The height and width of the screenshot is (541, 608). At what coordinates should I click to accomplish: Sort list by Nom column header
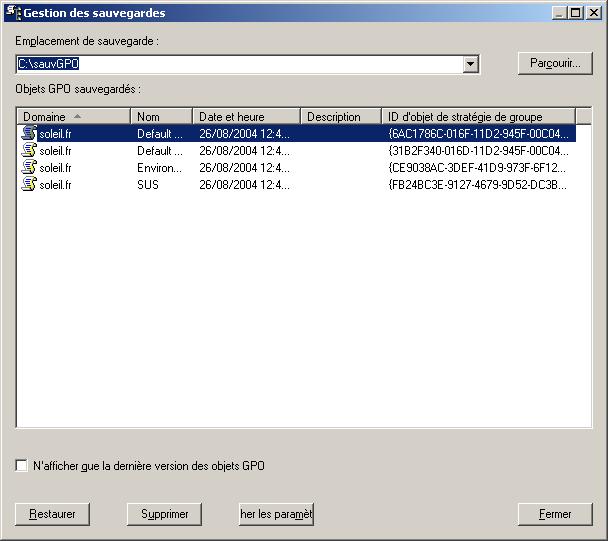tap(161, 117)
